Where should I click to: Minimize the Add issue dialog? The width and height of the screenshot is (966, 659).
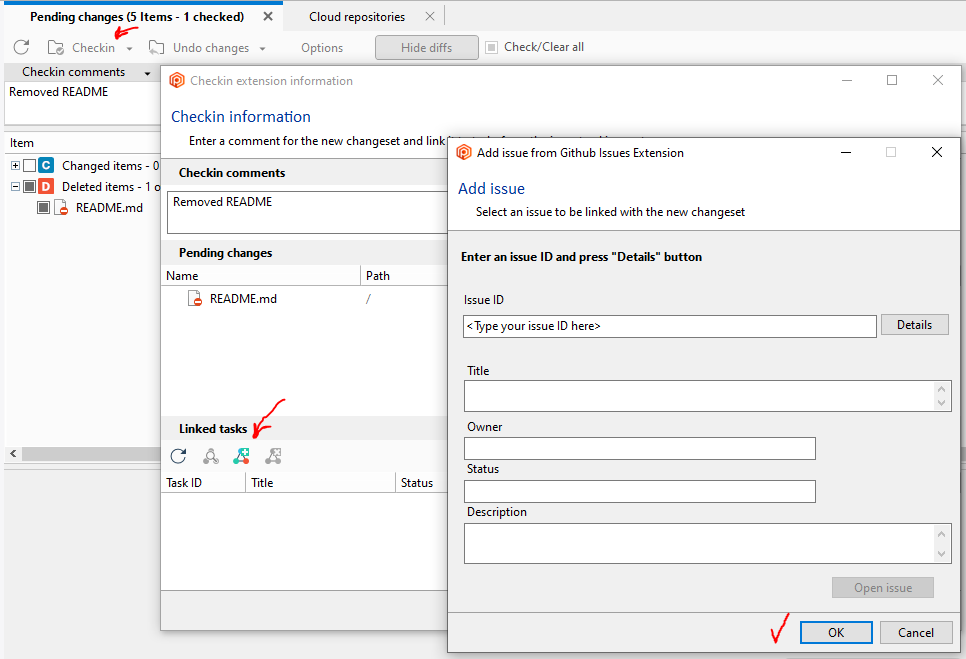(x=846, y=152)
